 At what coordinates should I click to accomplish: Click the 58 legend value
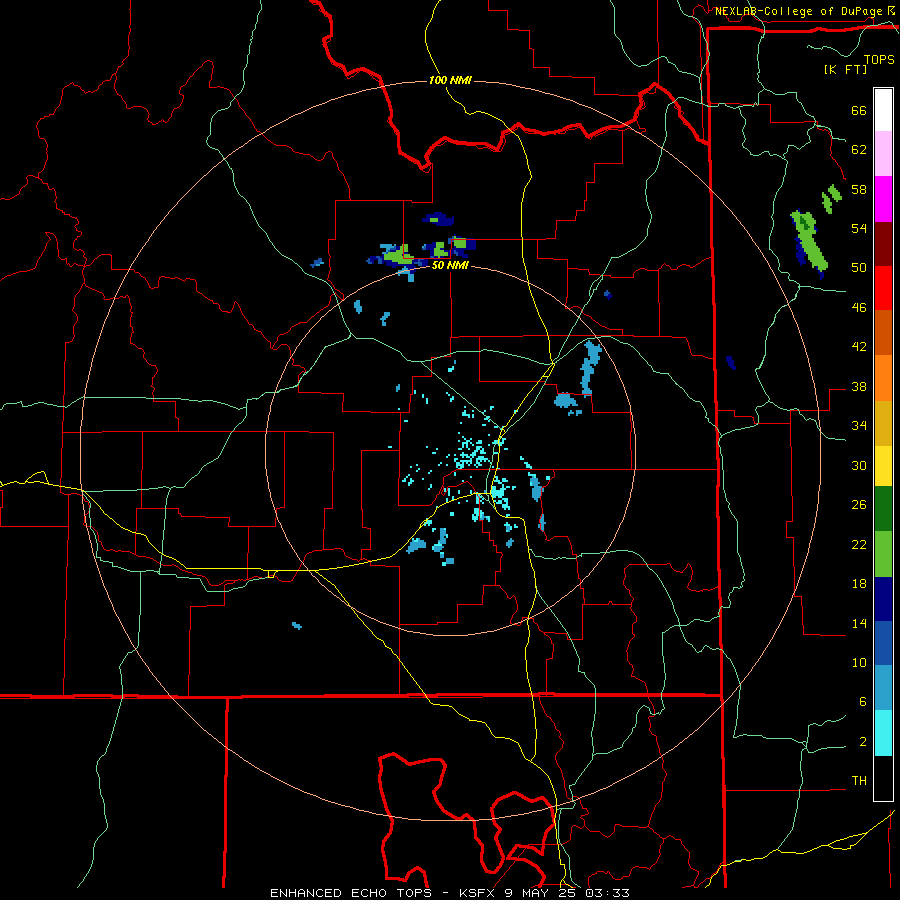point(859,189)
